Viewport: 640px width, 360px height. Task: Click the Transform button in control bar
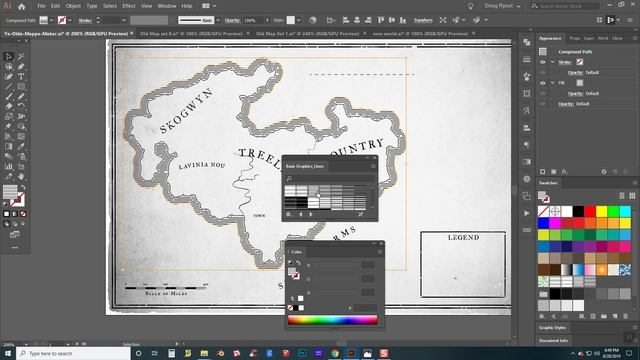[x=423, y=20]
